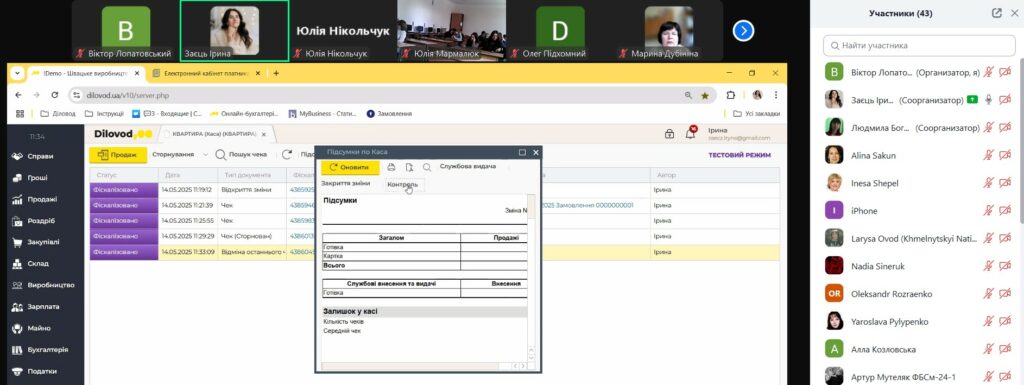This screenshot has height=385, width=1024.
Task: Open the Усі закладки folder
Action: pyautogui.click(x=756, y=114)
